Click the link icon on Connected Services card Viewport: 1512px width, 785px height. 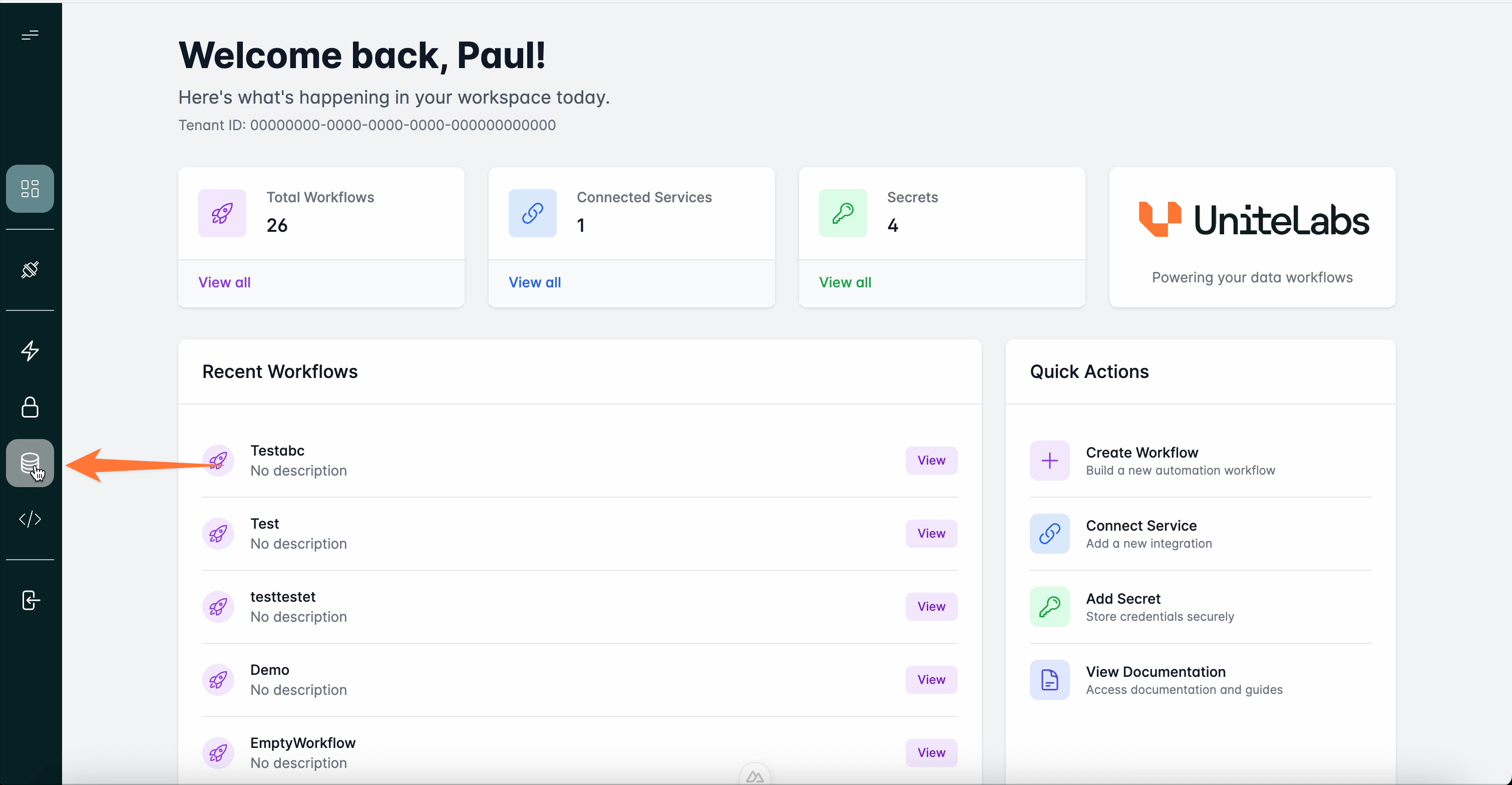(532, 213)
